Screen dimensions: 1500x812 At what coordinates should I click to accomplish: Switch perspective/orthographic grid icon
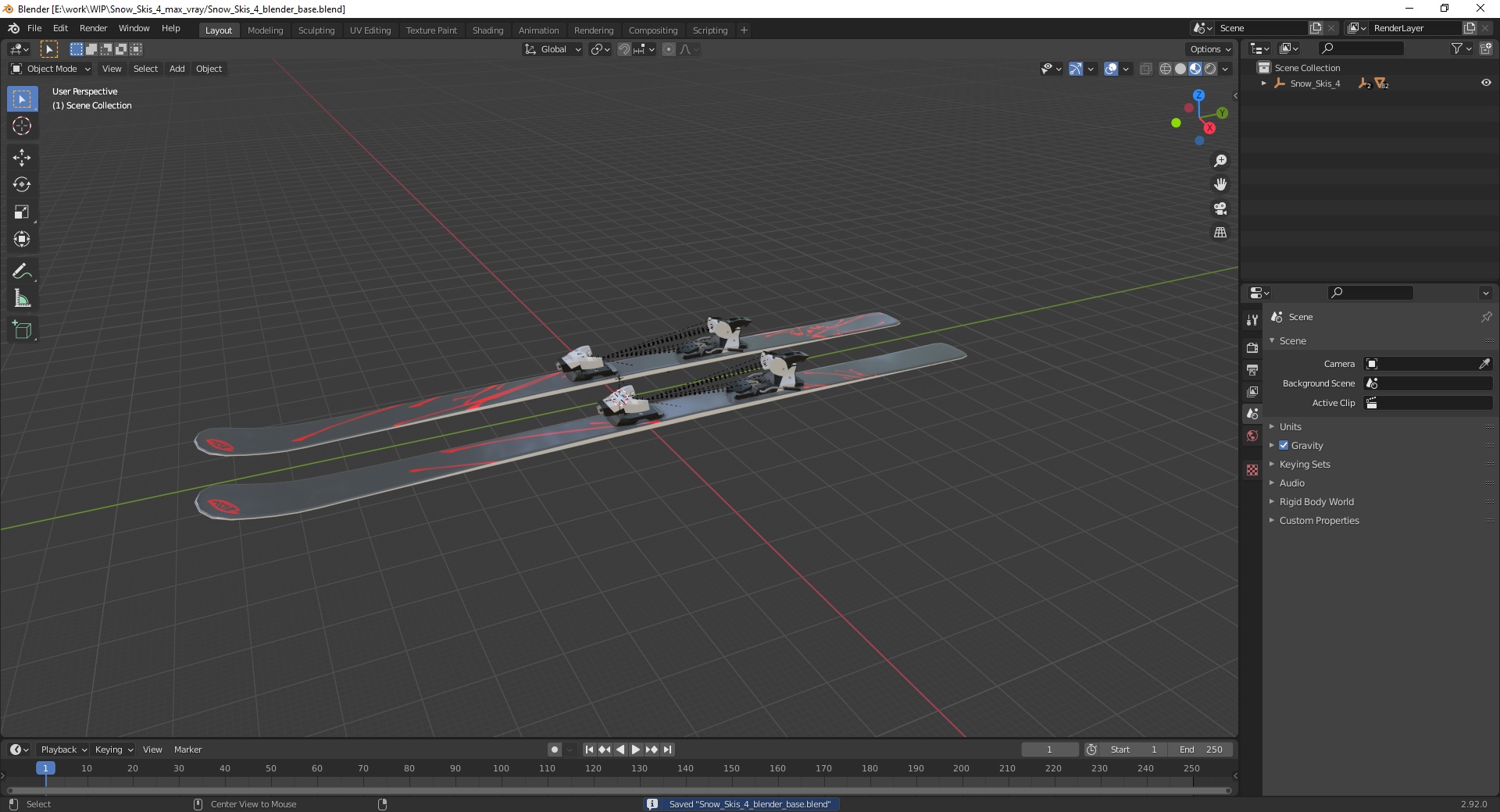(x=1220, y=233)
